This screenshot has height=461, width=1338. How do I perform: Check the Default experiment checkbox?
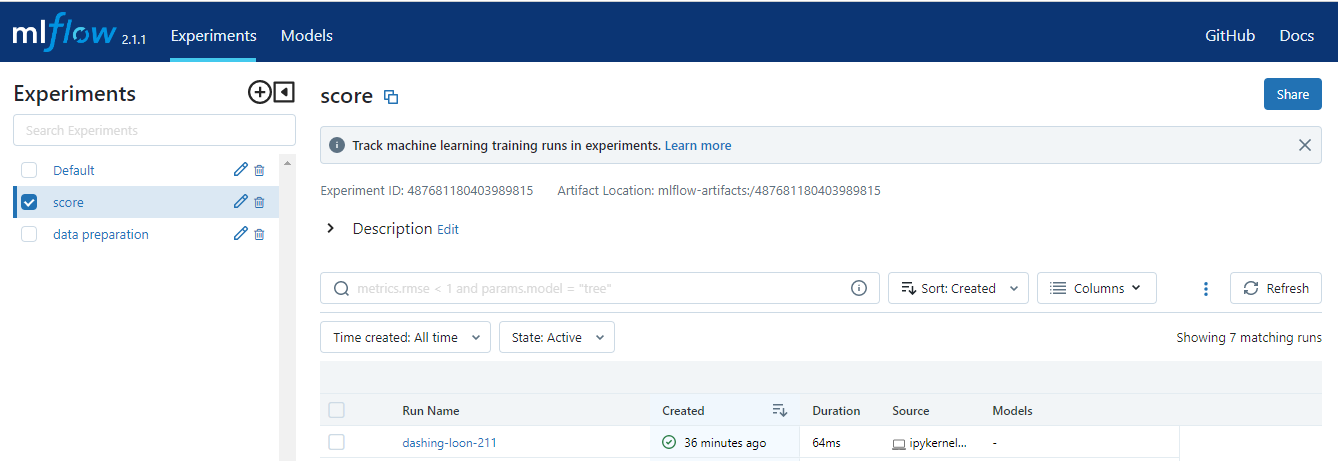[29, 170]
